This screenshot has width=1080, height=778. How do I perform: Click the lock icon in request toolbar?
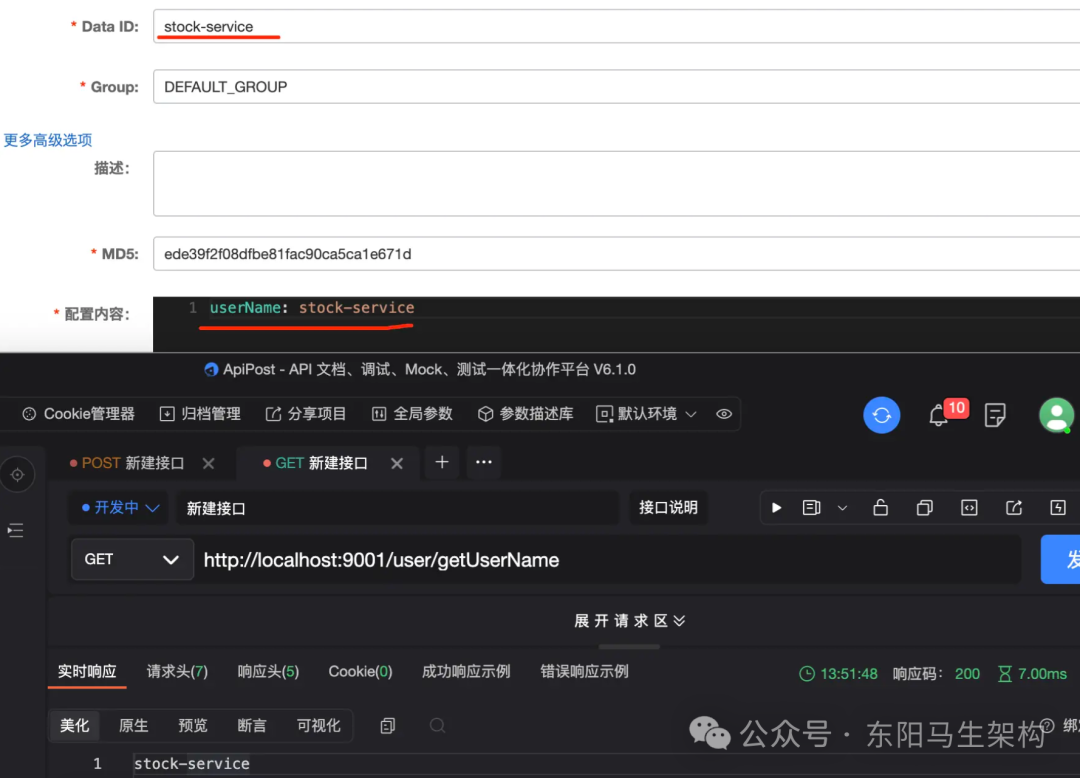pyautogui.click(x=880, y=508)
